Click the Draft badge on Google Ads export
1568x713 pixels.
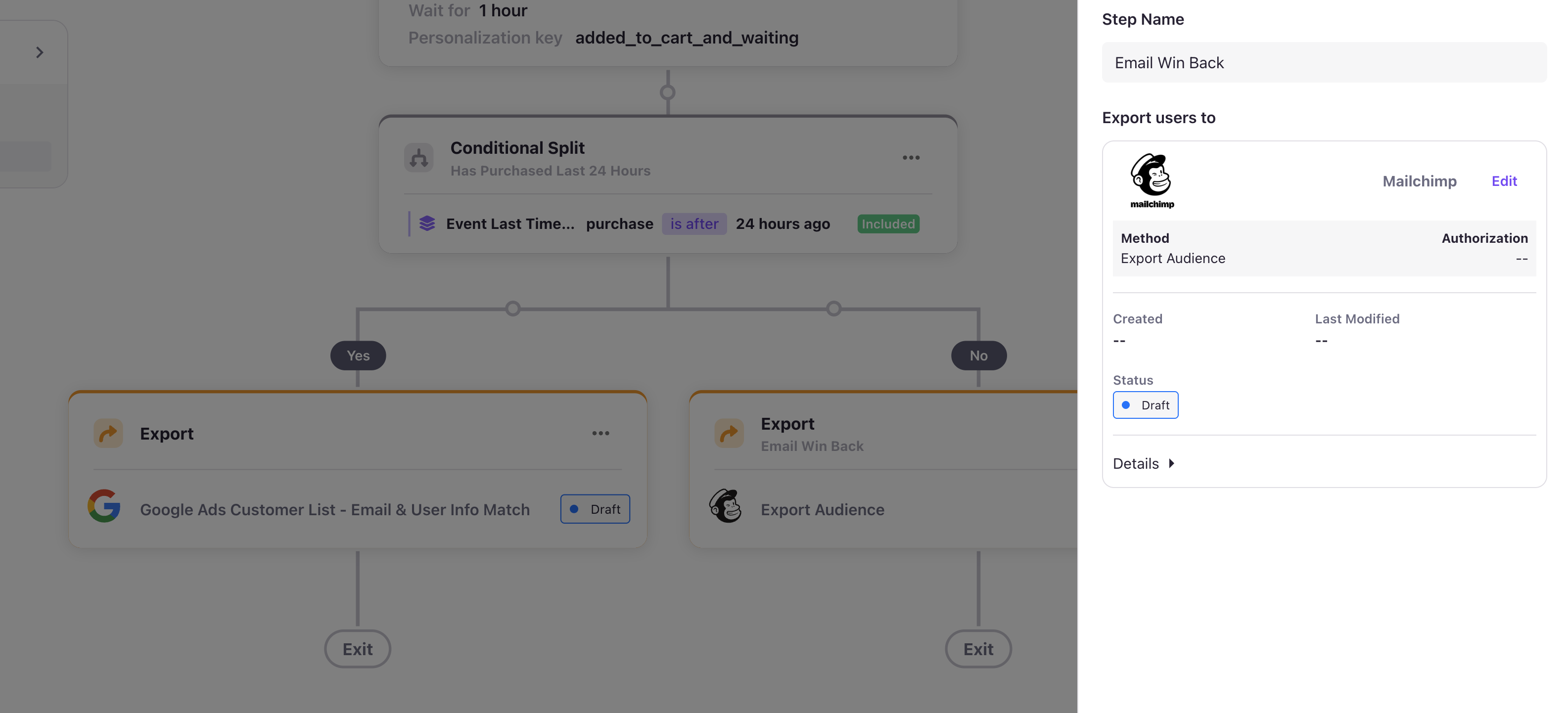pos(595,509)
